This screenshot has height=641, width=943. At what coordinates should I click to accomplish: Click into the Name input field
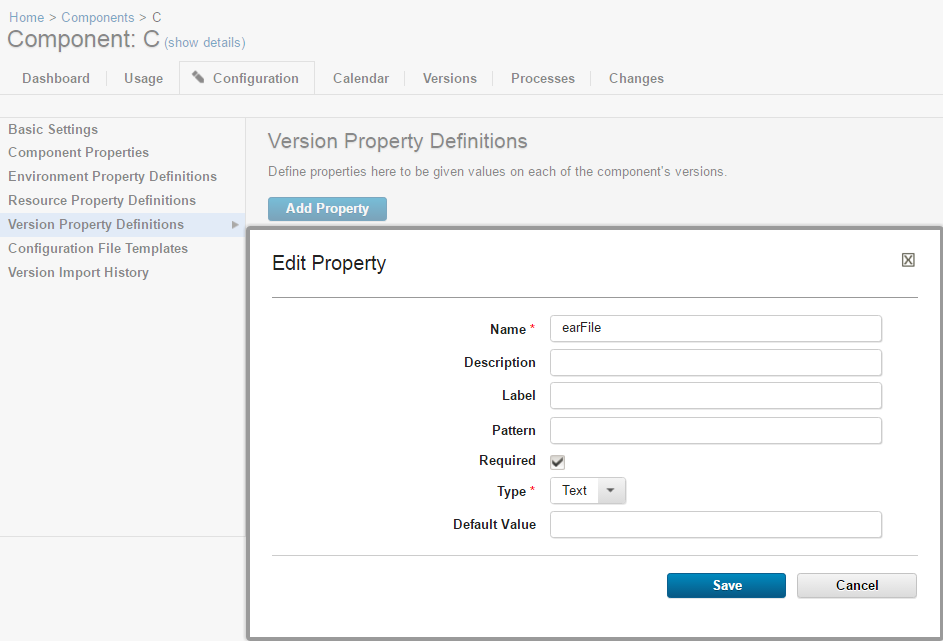715,329
